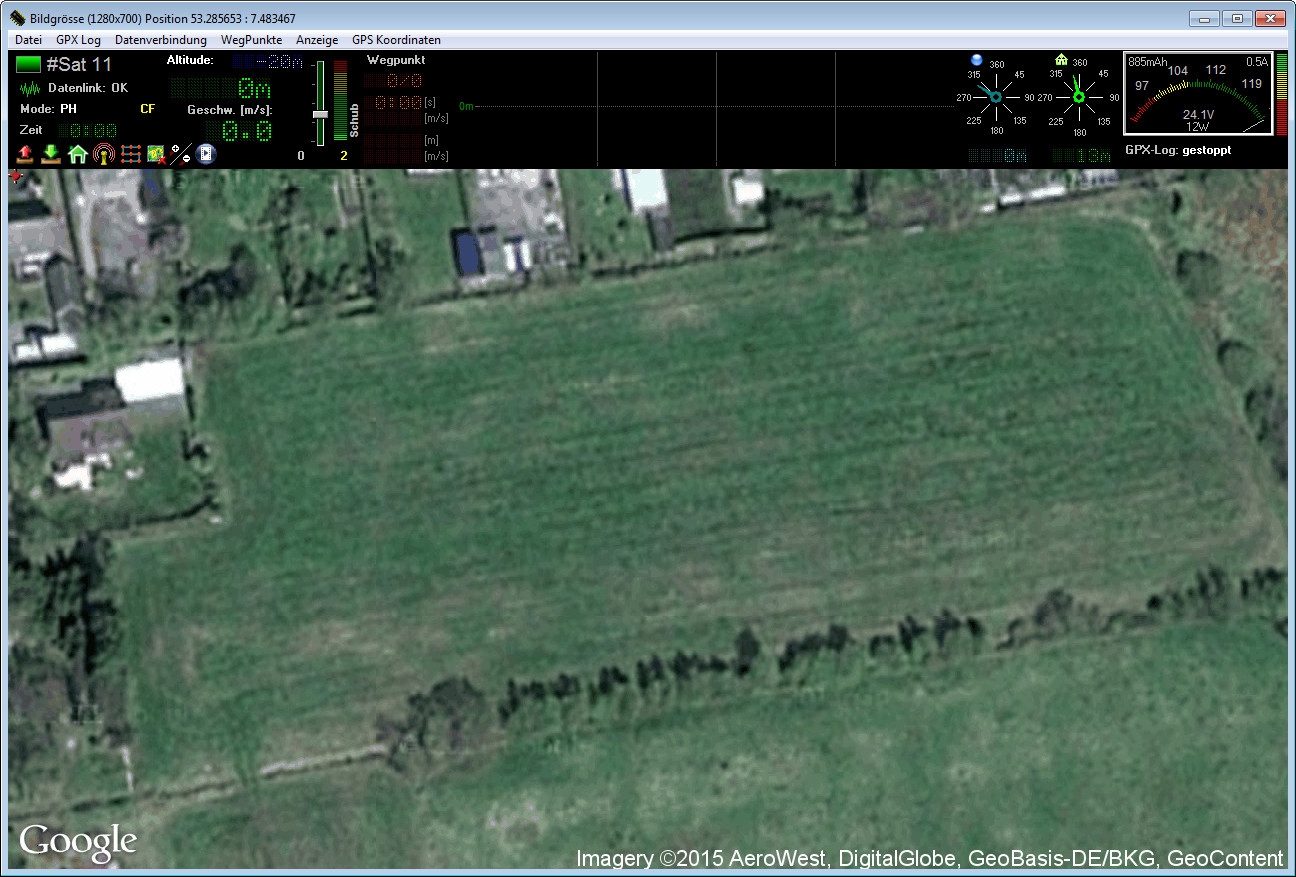Click the green satellite status indicator
The height and width of the screenshot is (877, 1296).
click(x=28, y=65)
